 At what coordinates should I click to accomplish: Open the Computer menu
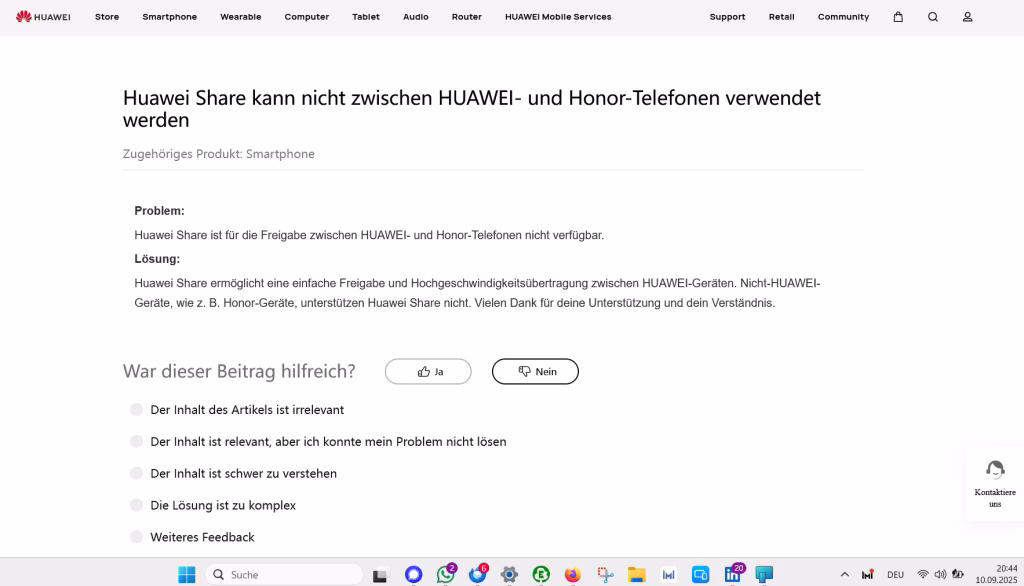point(306,17)
